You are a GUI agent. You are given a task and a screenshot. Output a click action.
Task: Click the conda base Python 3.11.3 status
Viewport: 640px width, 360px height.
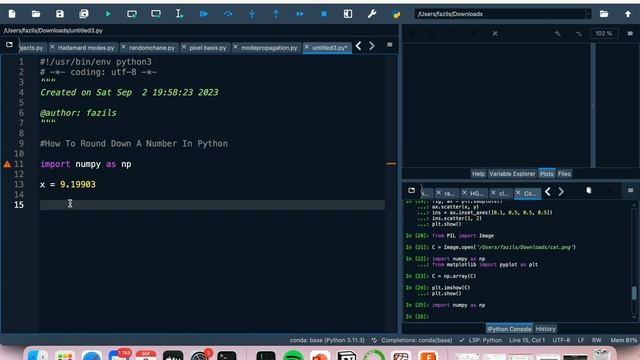point(327,340)
